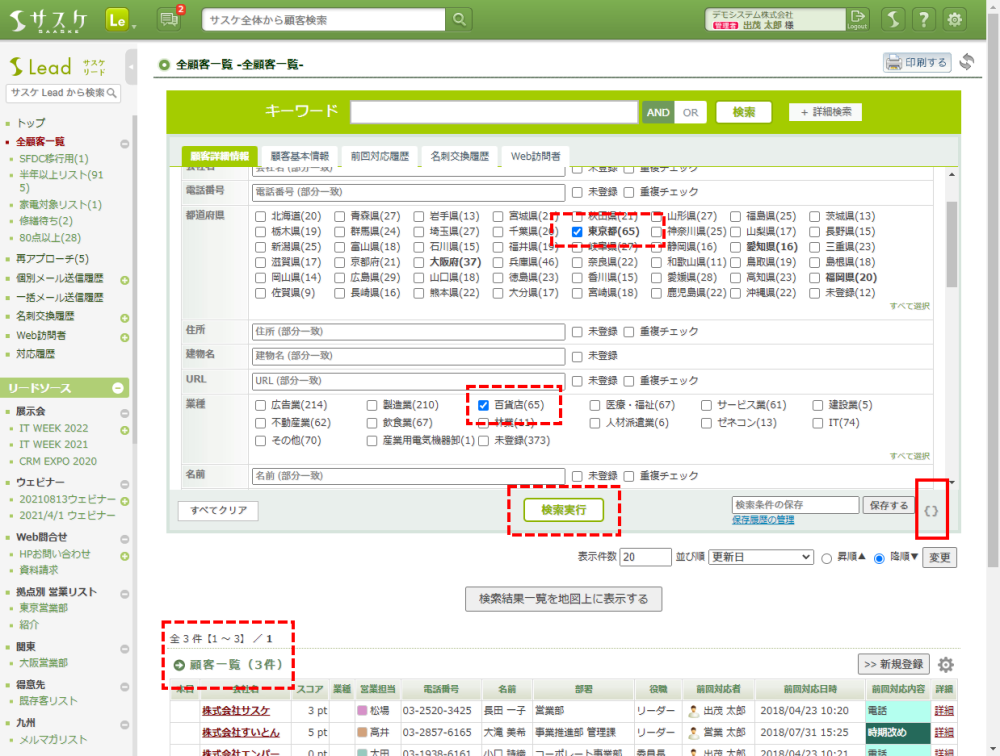Select the 昇順 ascending radio button
Screen dimensions: 1000x756
[x=827, y=557]
